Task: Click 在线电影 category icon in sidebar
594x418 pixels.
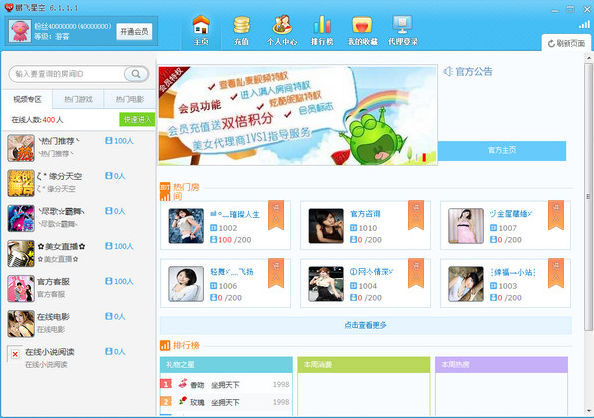Action: point(21,324)
